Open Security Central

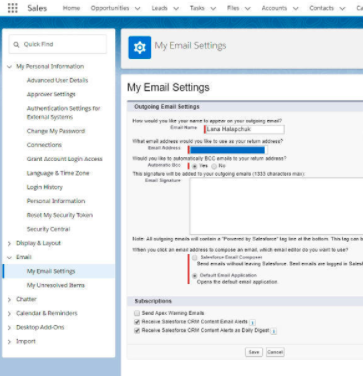48,229
